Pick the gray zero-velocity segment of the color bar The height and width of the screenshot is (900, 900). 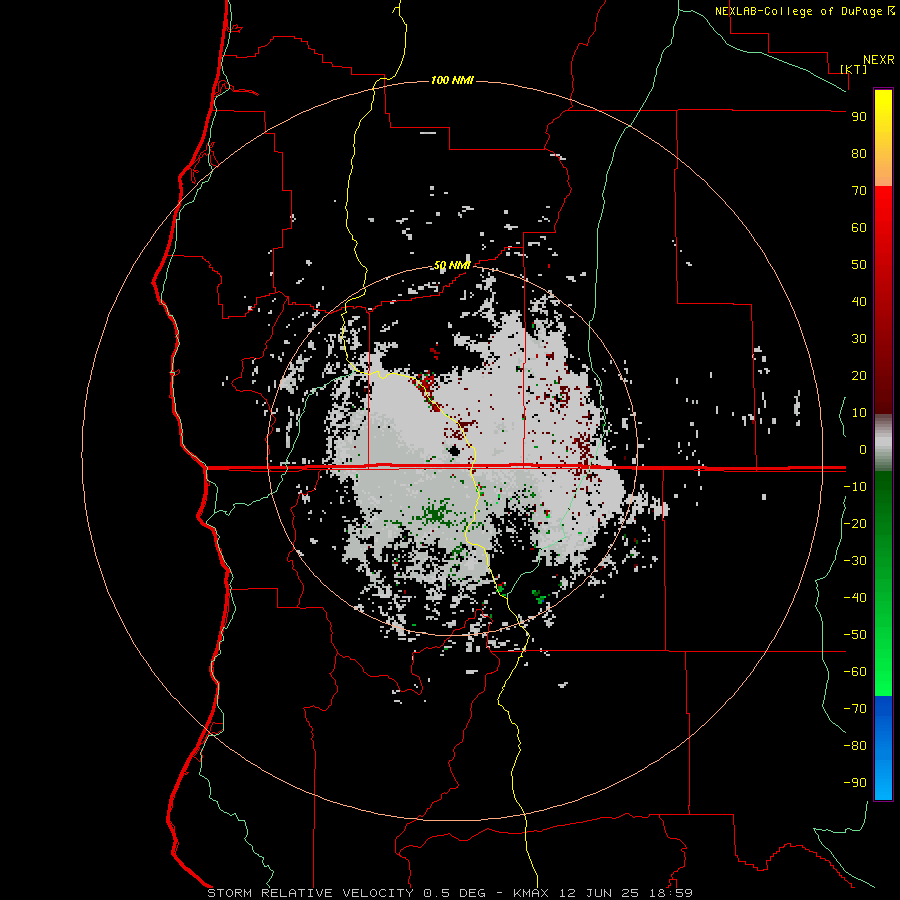click(883, 443)
